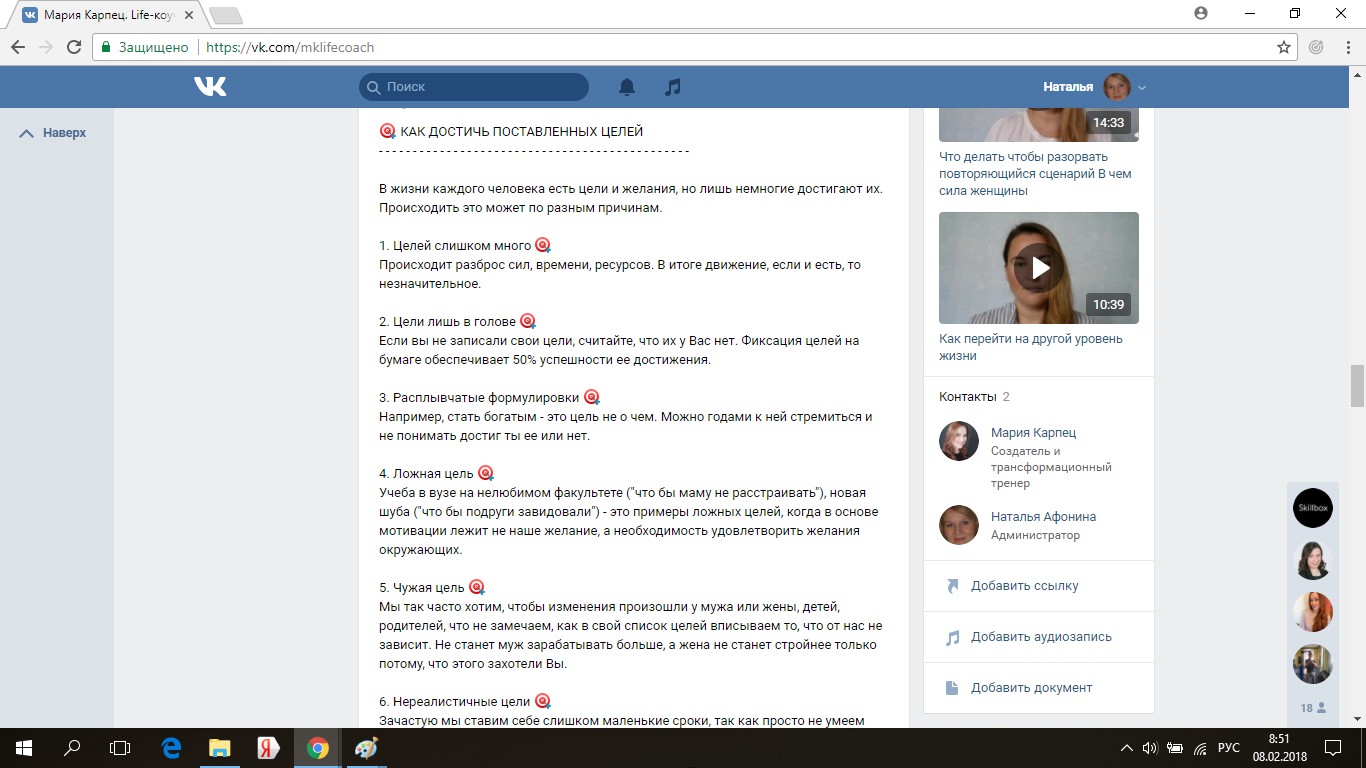Bookmark this page with the star
This screenshot has height=768, width=1366.
[x=1284, y=47]
